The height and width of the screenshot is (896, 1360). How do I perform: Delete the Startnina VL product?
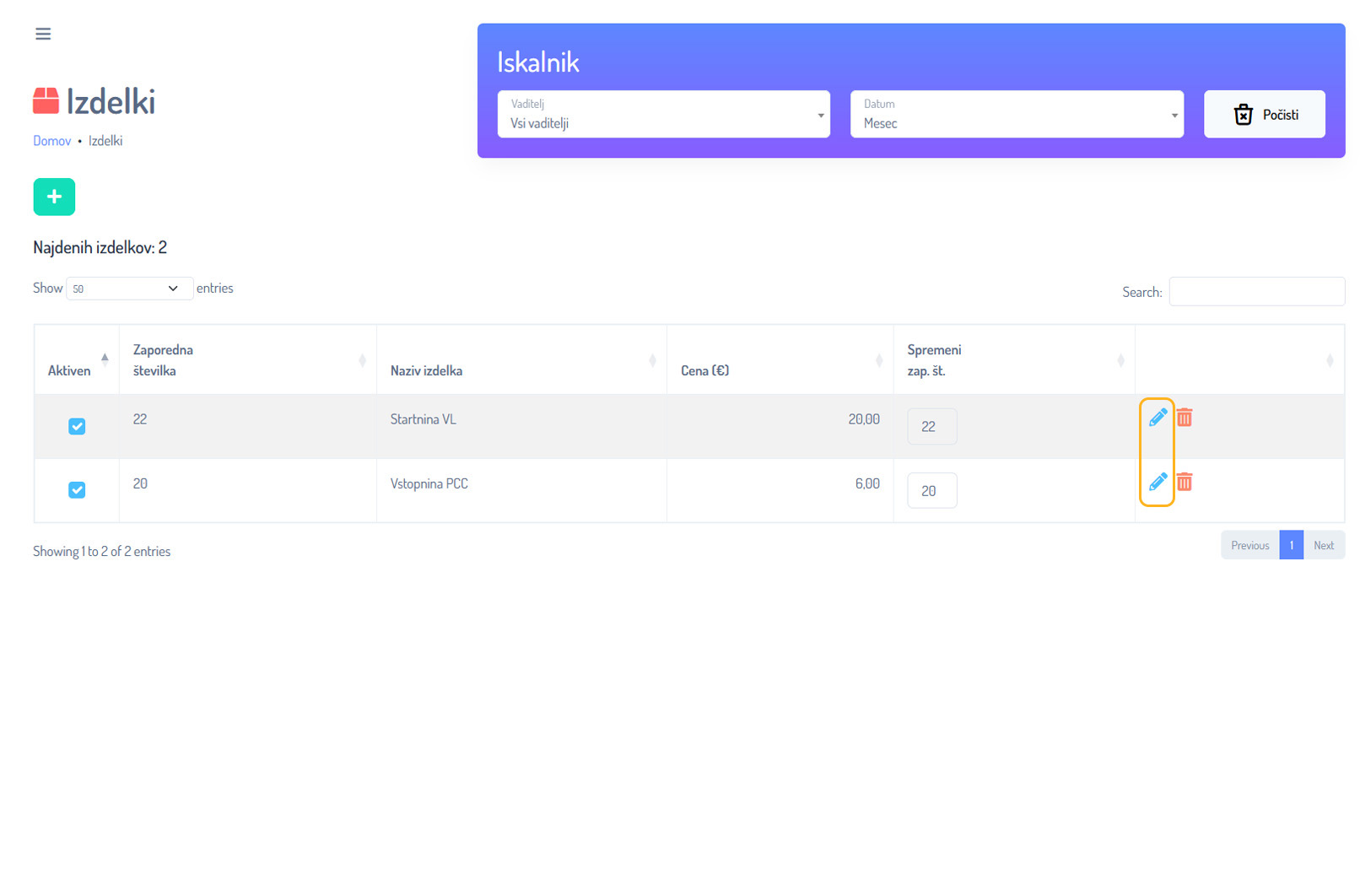tap(1185, 418)
